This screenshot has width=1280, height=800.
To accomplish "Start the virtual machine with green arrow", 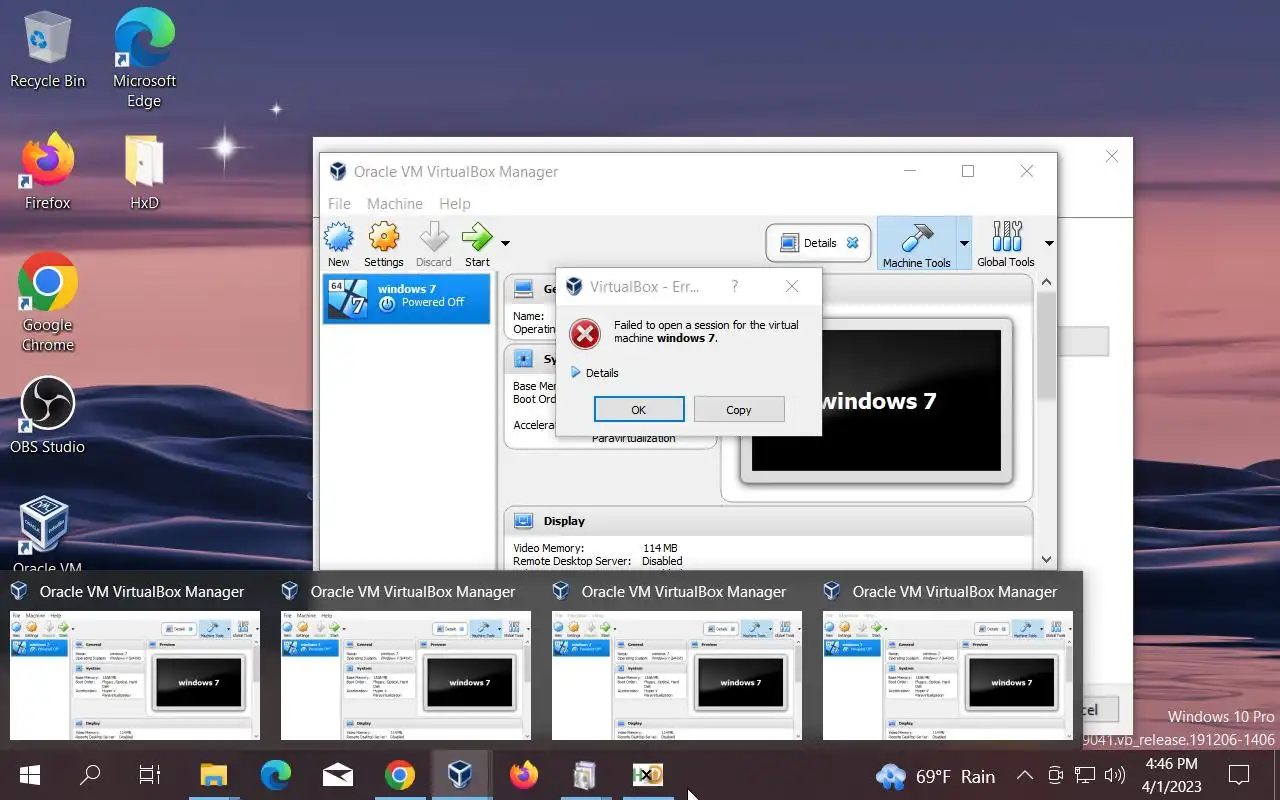I will tap(477, 245).
